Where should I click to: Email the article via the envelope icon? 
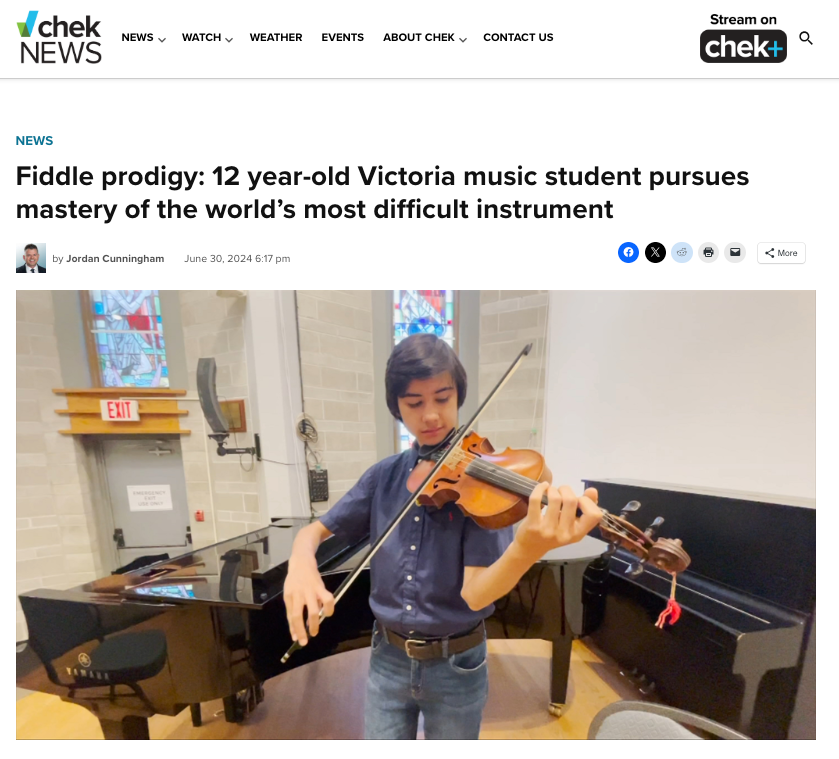[x=735, y=252]
